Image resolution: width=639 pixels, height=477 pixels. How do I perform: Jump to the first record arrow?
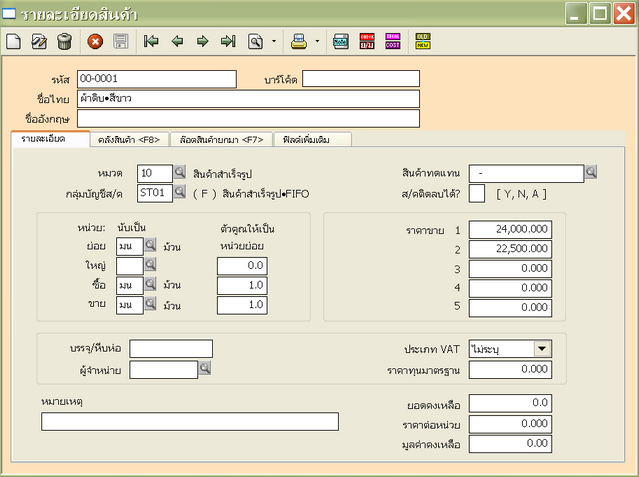coord(151,42)
